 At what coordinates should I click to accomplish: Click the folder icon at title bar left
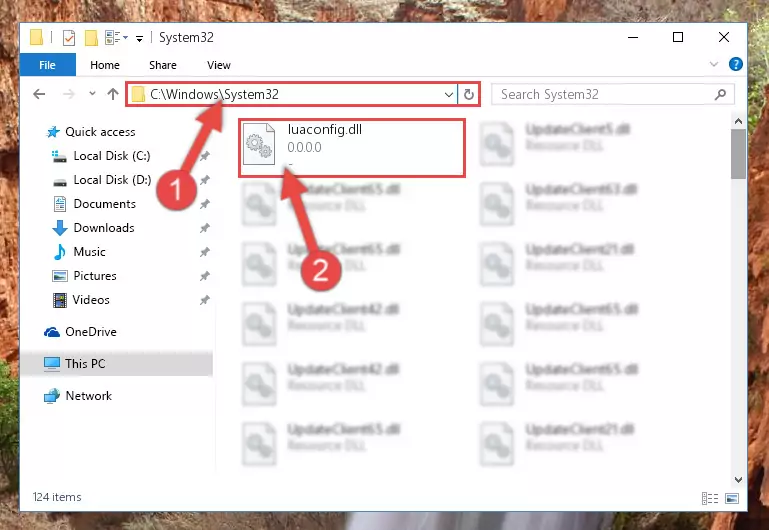point(37,37)
